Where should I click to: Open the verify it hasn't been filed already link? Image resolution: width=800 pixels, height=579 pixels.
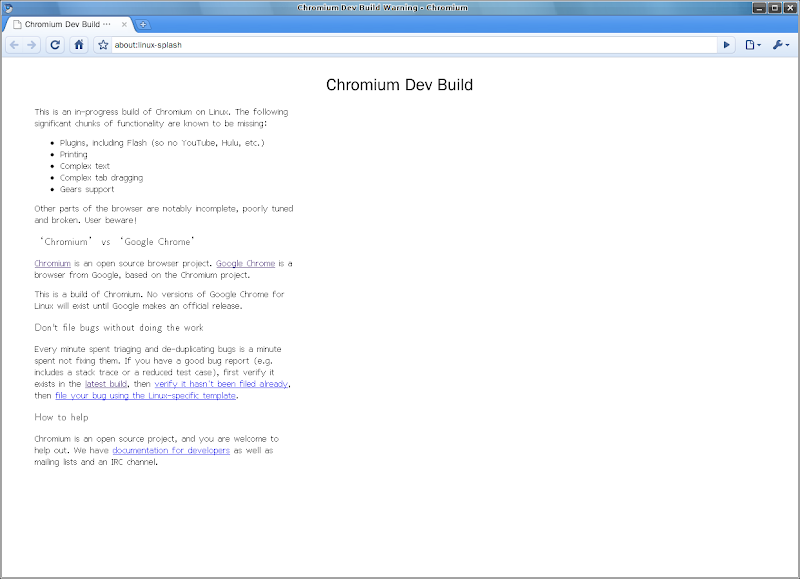coord(221,384)
